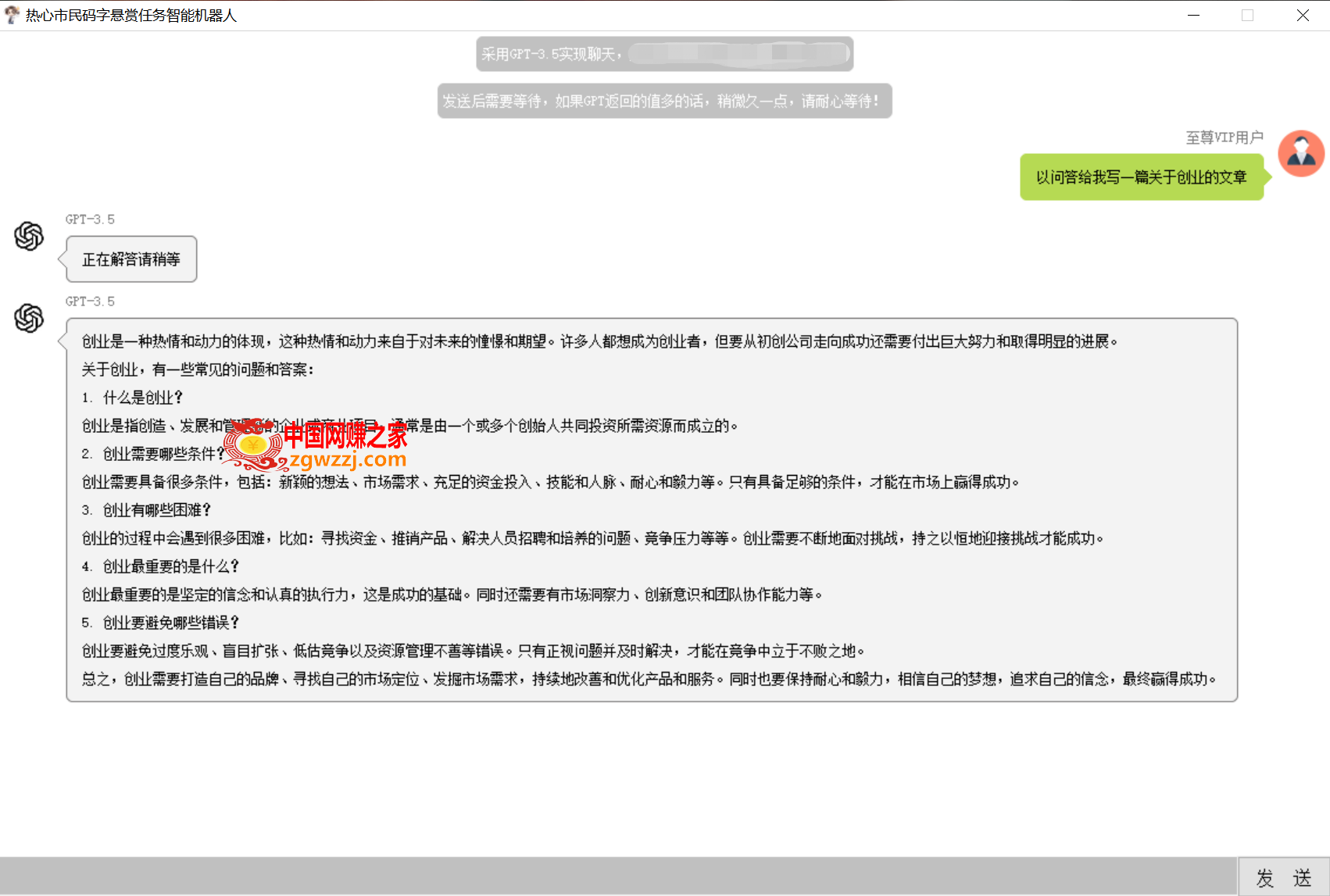
Task: Click GPT-3.5 label above the long answer
Action: point(90,302)
